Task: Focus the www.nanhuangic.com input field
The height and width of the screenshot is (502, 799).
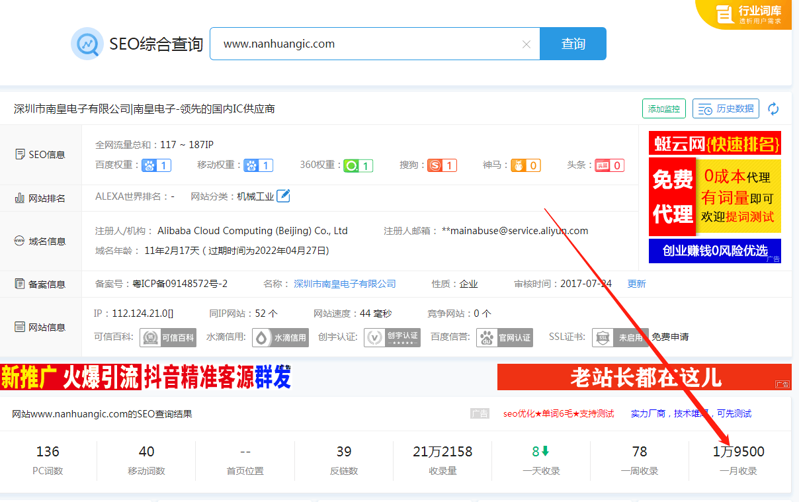Action: 375,44
